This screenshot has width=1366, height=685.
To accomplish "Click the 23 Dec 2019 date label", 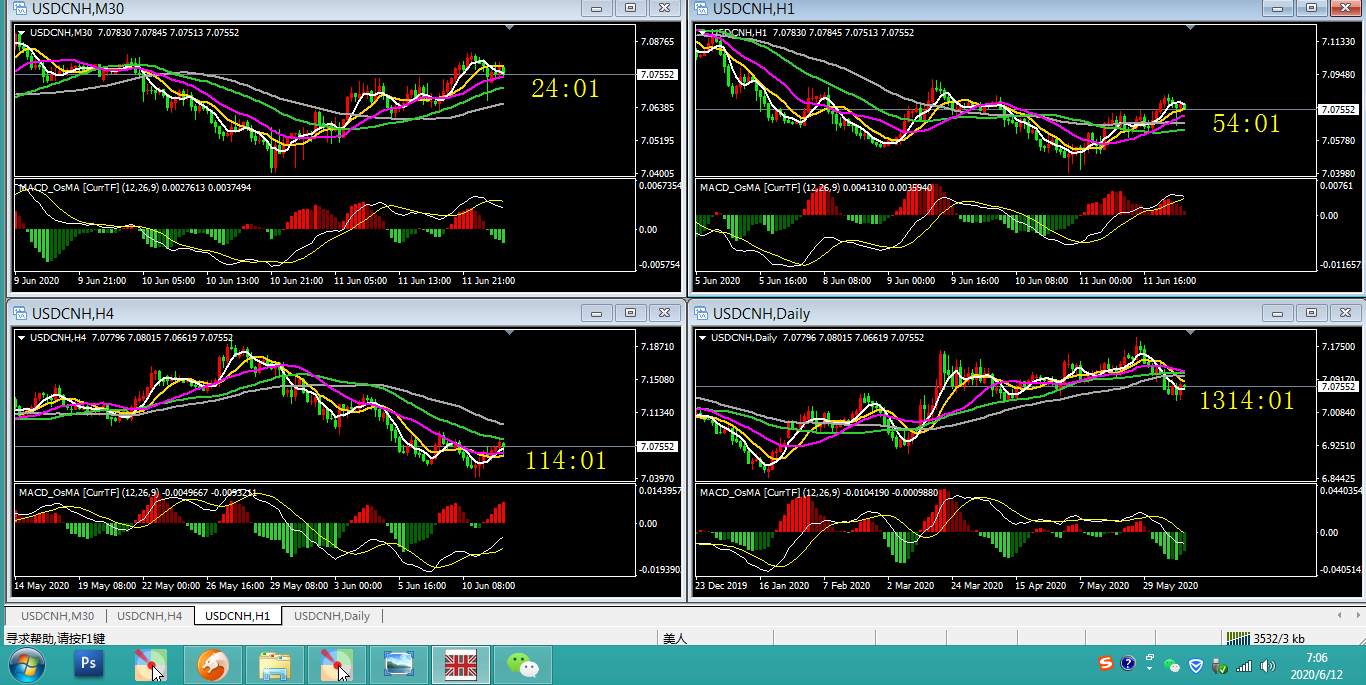I will point(721,586).
